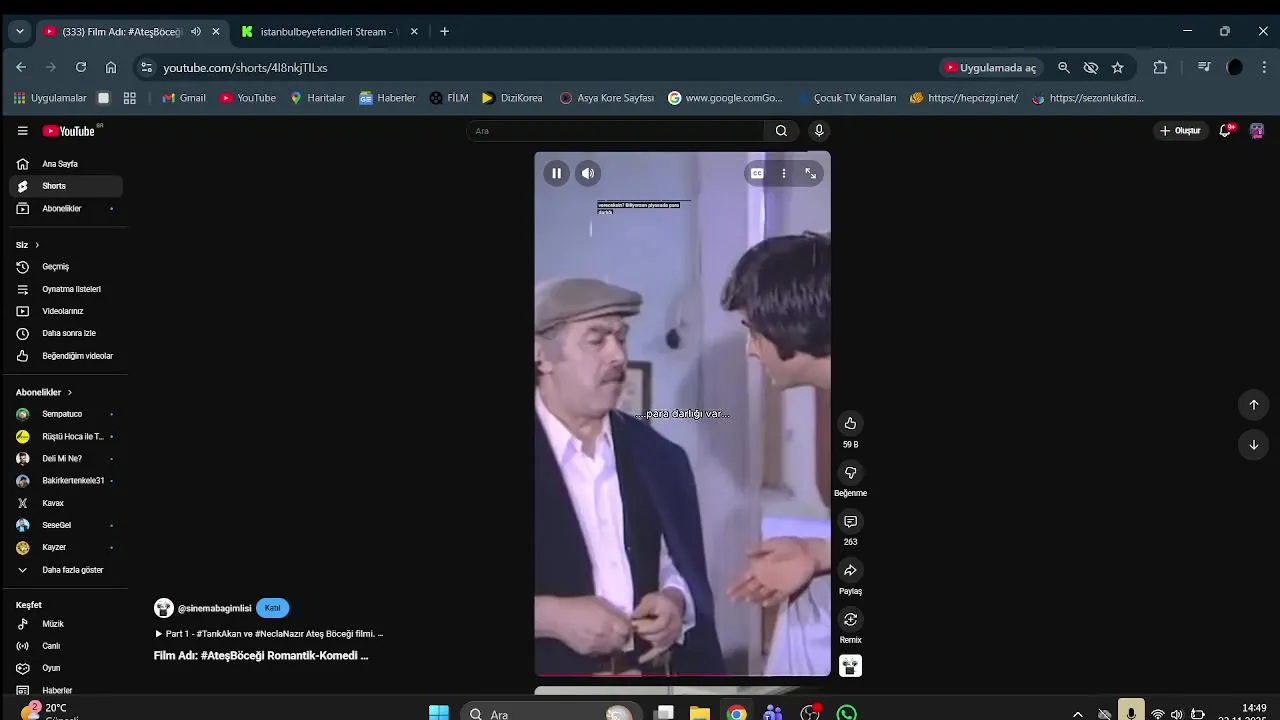The width and height of the screenshot is (1280, 720).
Task: Open Canlı under Keşfet
Action: coord(66,646)
